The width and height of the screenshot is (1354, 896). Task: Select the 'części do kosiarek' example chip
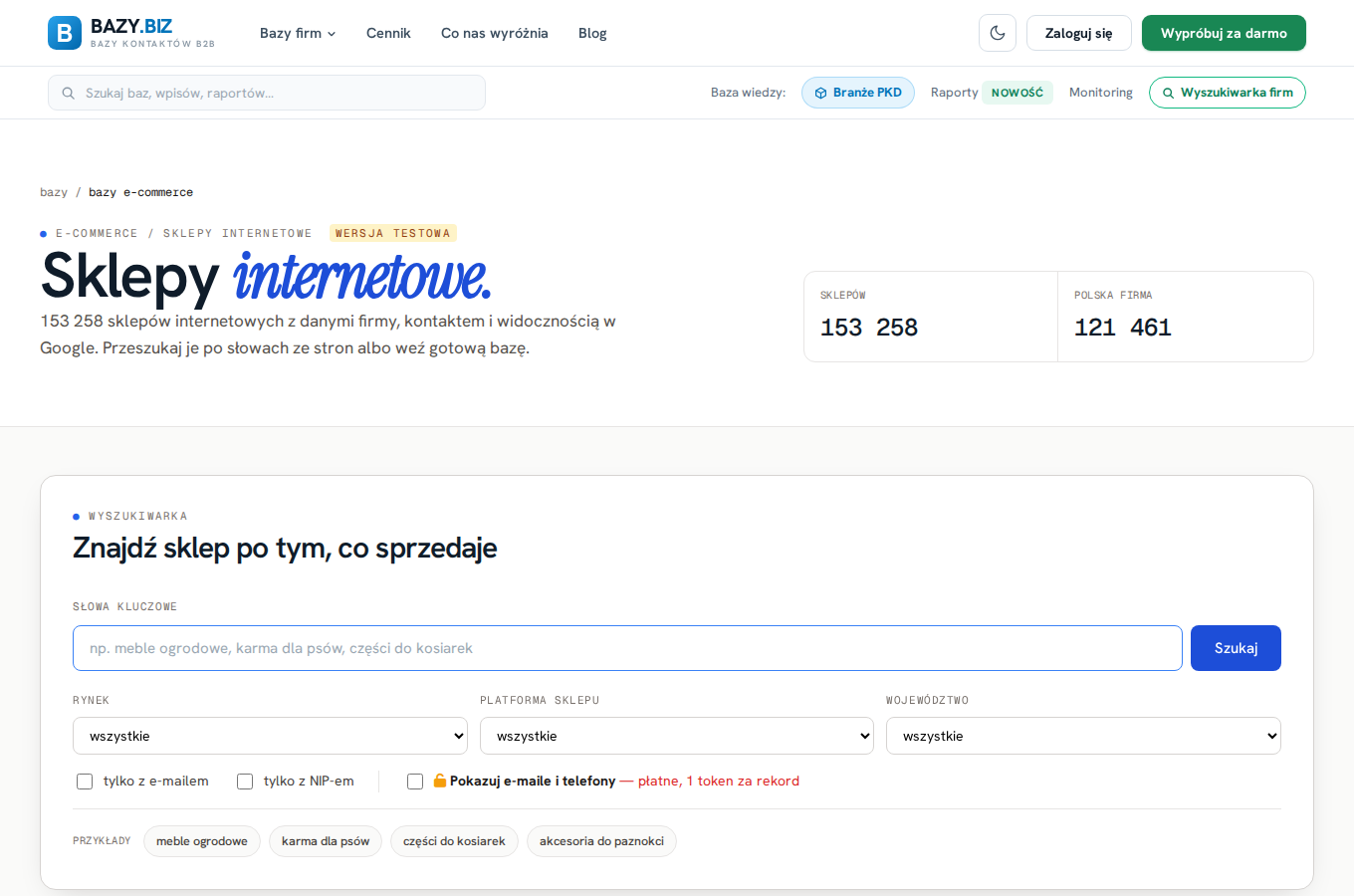pos(454,841)
